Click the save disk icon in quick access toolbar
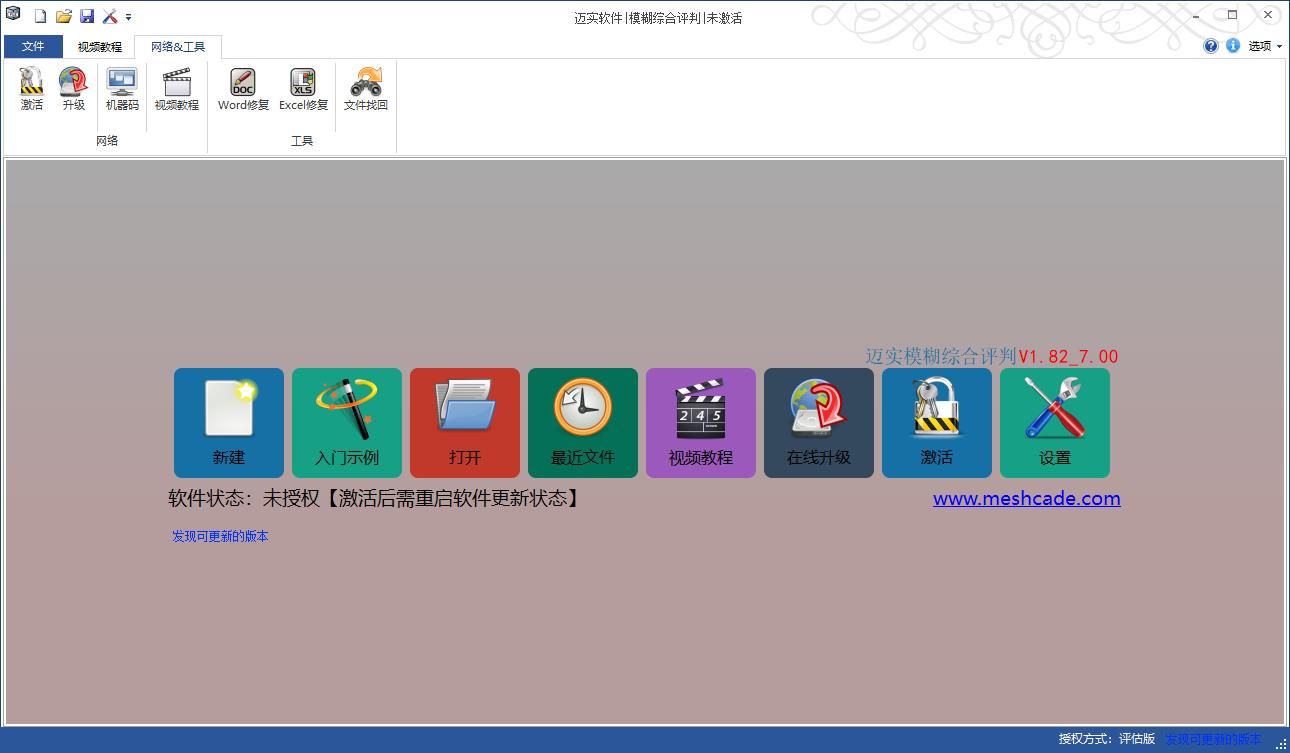Screen dimensions: 1290x753 [87, 16]
